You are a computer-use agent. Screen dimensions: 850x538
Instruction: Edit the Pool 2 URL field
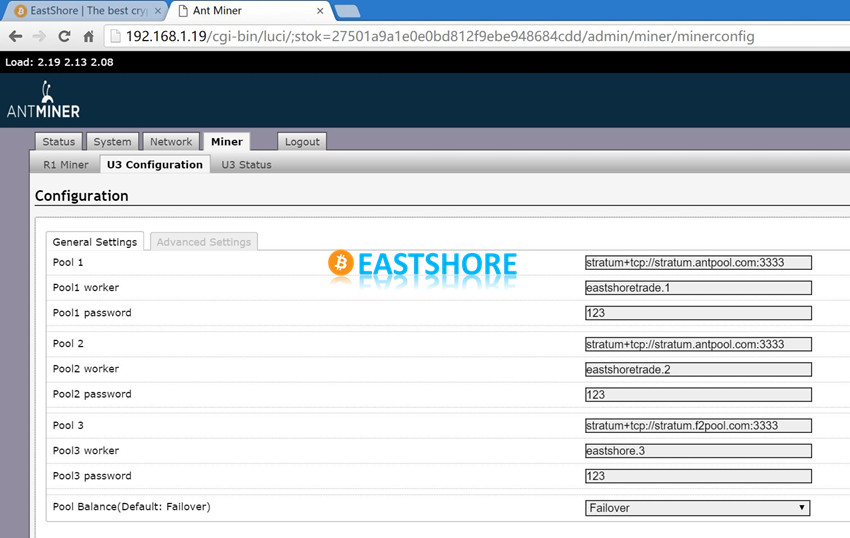[698, 344]
